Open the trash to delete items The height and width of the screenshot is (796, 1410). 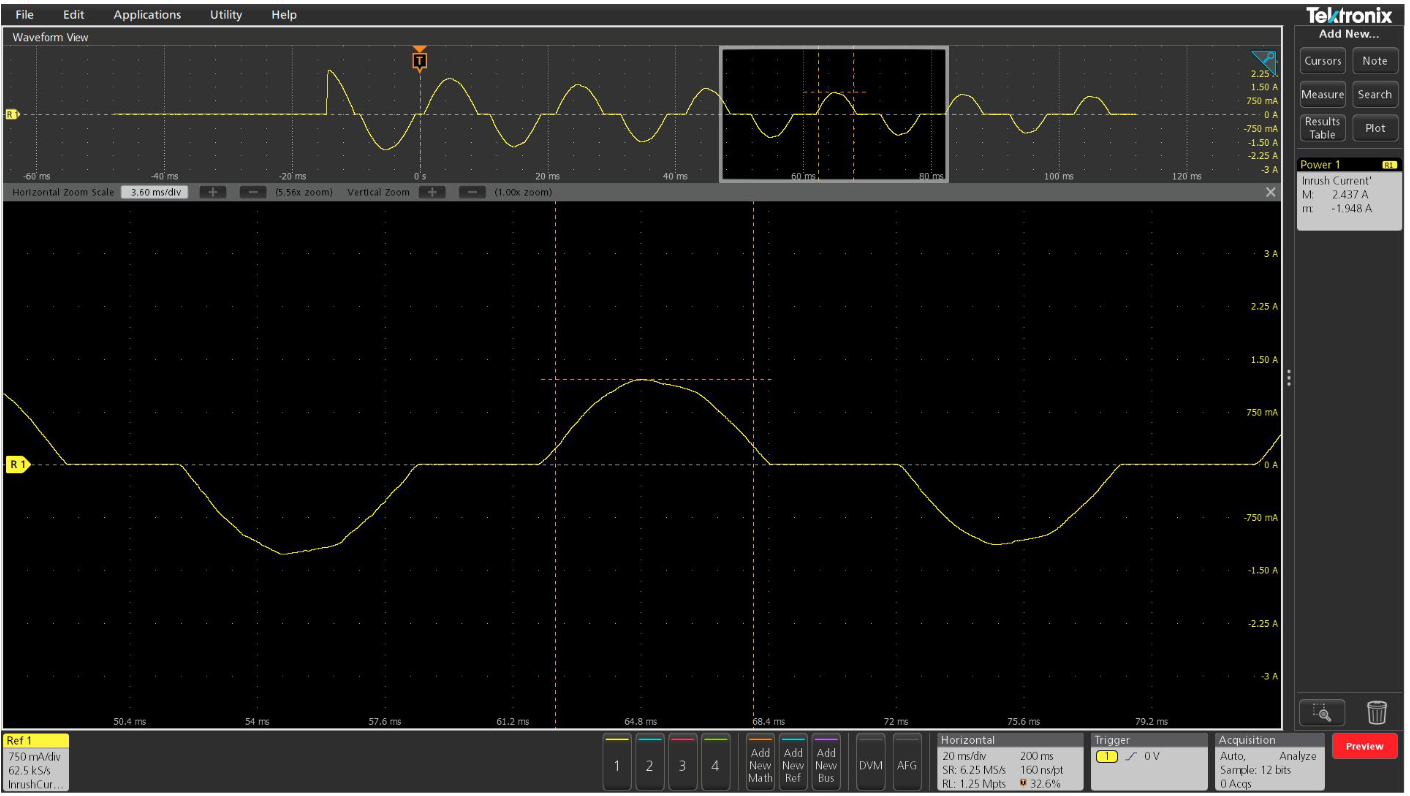tap(1377, 713)
